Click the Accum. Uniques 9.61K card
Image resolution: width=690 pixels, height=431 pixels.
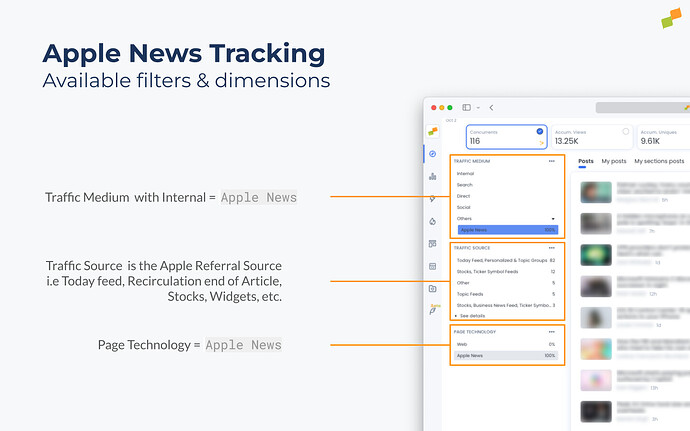click(664, 137)
